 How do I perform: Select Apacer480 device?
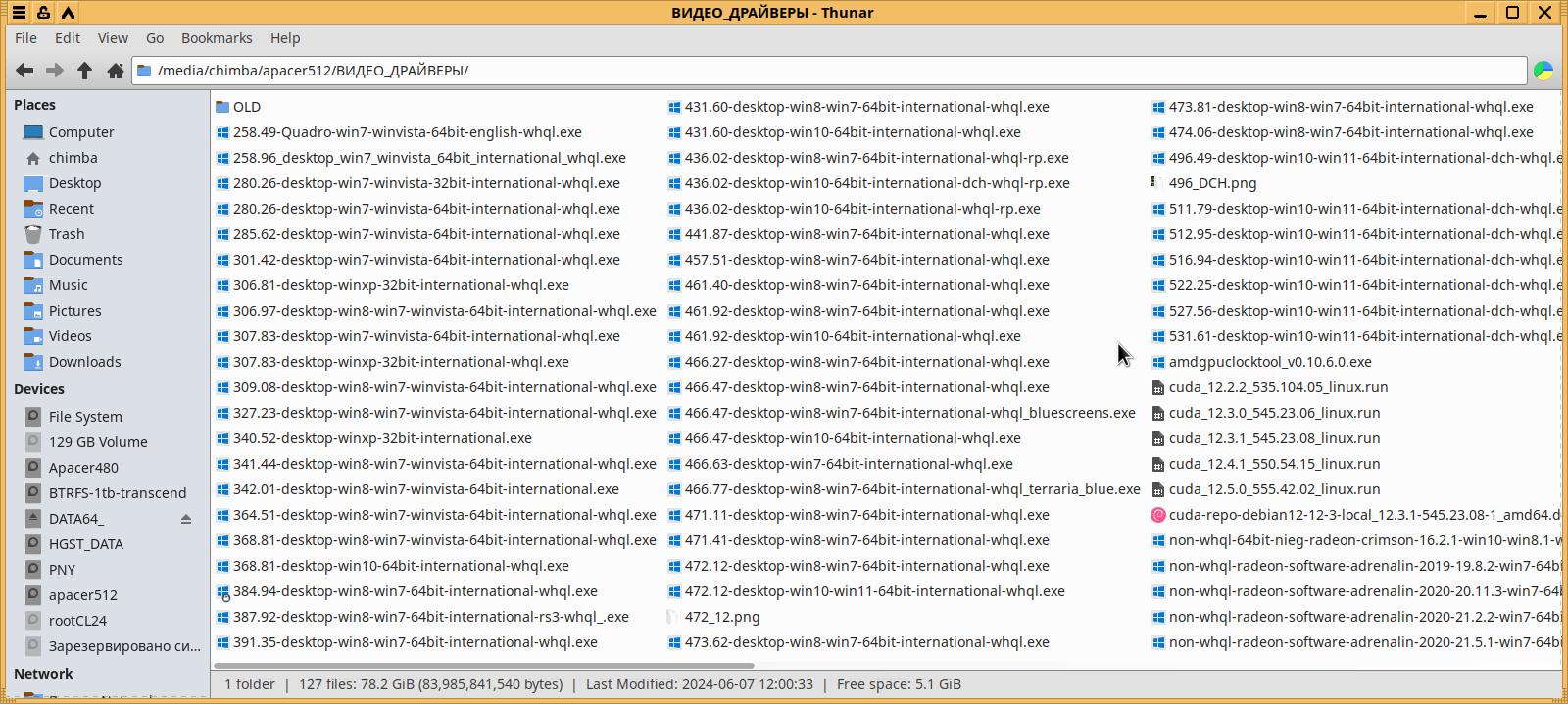coord(83,468)
